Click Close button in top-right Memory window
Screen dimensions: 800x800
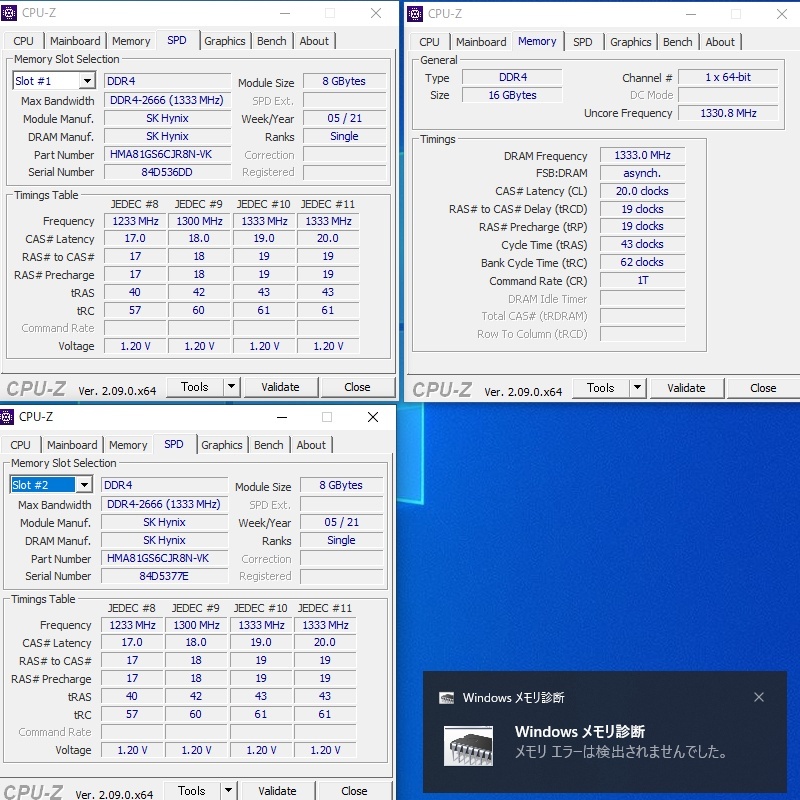click(763, 388)
